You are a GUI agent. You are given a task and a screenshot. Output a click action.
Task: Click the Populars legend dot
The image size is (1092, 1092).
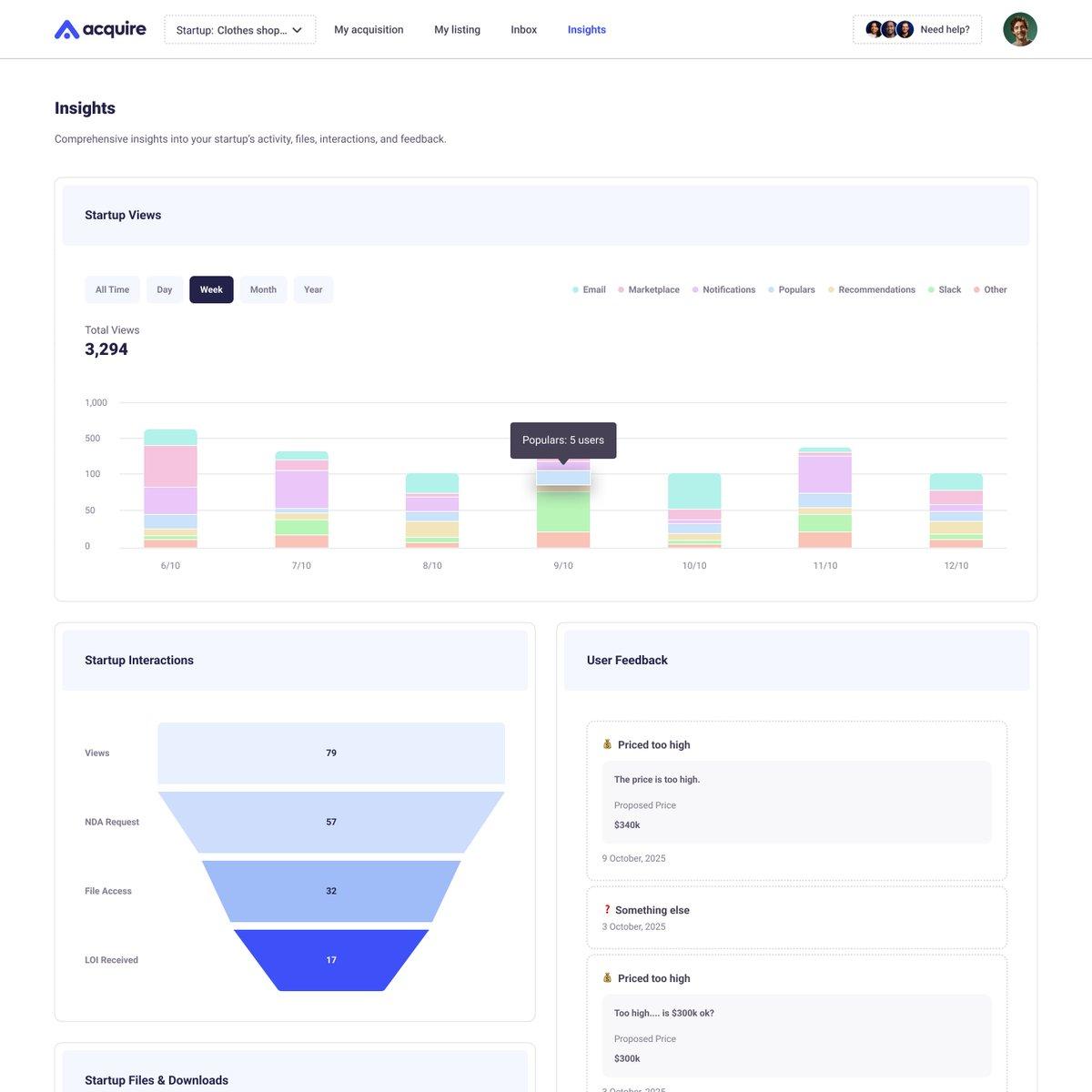coord(770,288)
